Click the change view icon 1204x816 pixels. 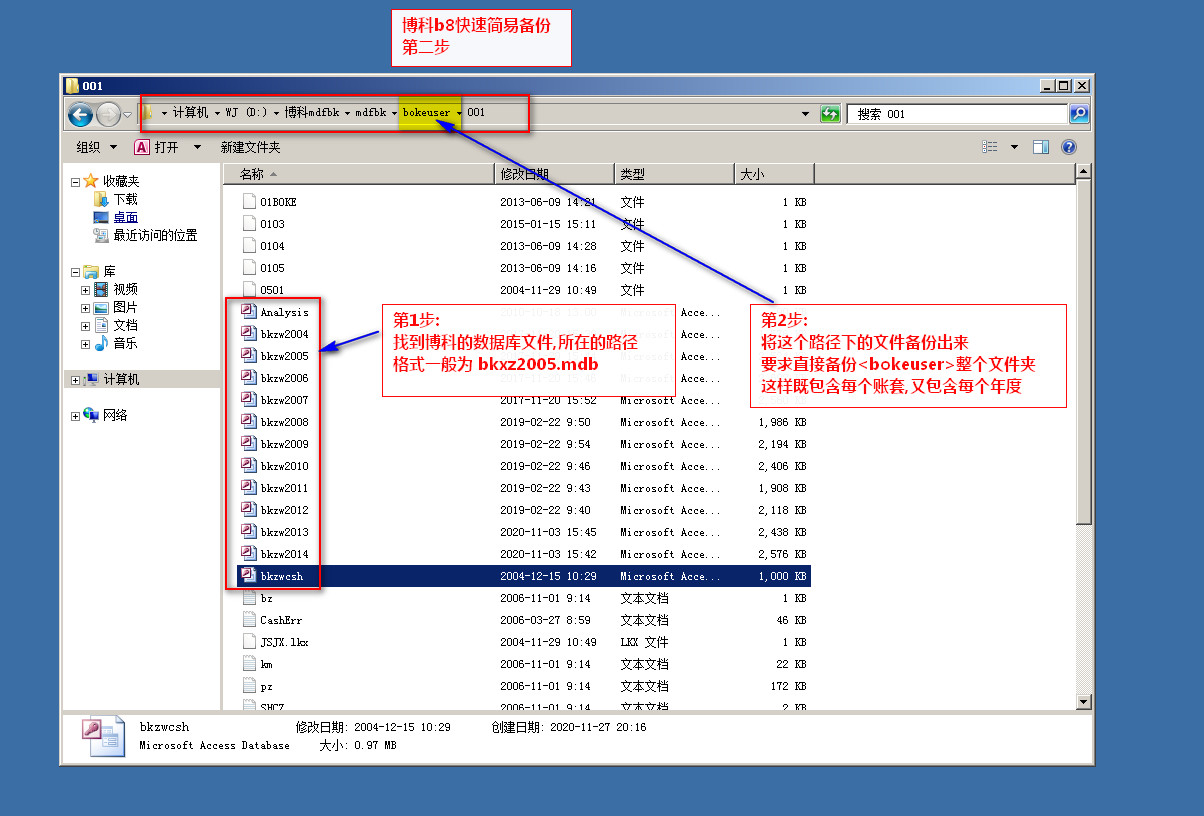pos(990,147)
